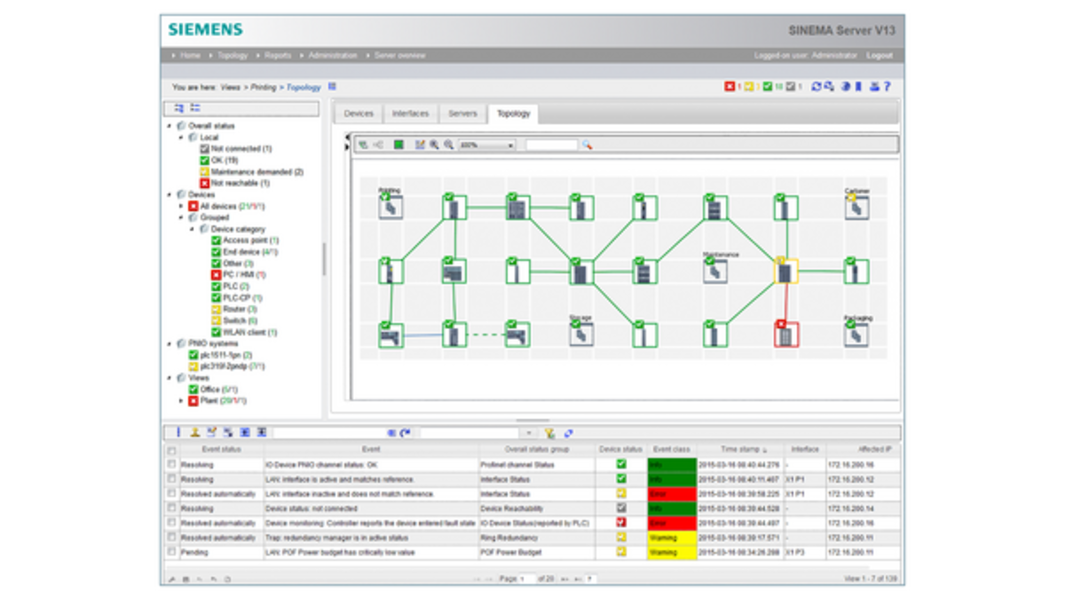
Task: Sort events by Time stamp column header
Action: 743,449
